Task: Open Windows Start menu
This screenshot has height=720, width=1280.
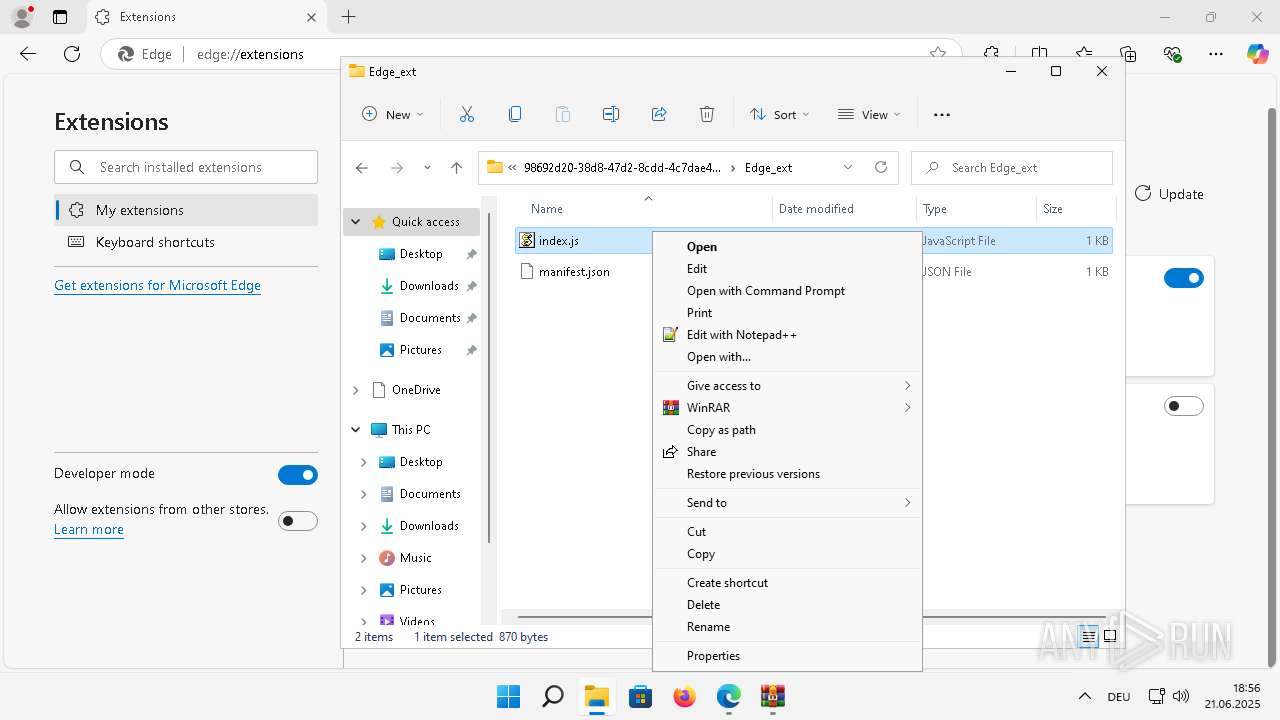Action: point(509,696)
